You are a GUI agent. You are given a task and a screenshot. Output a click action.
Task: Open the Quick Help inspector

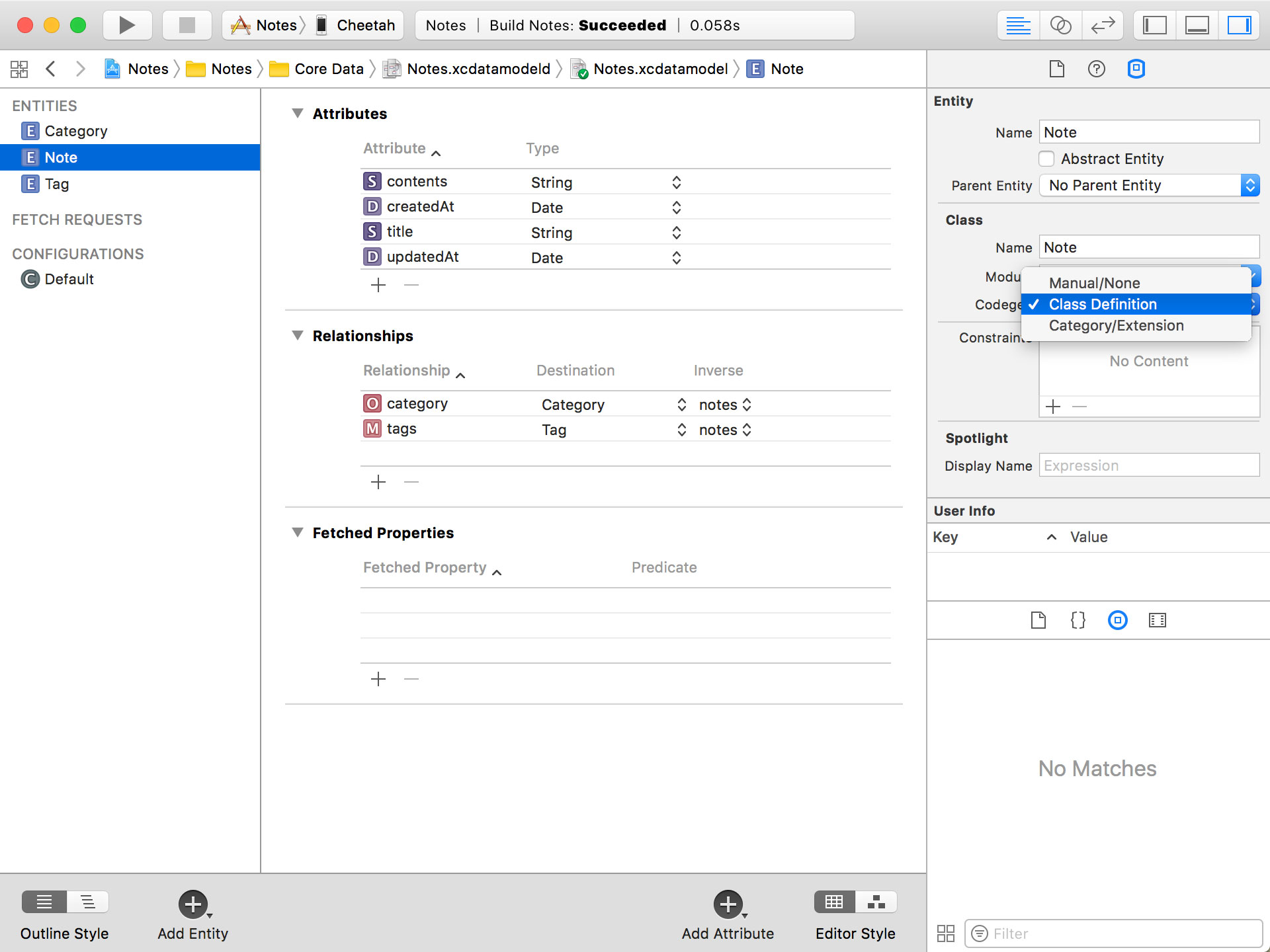click(x=1096, y=69)
